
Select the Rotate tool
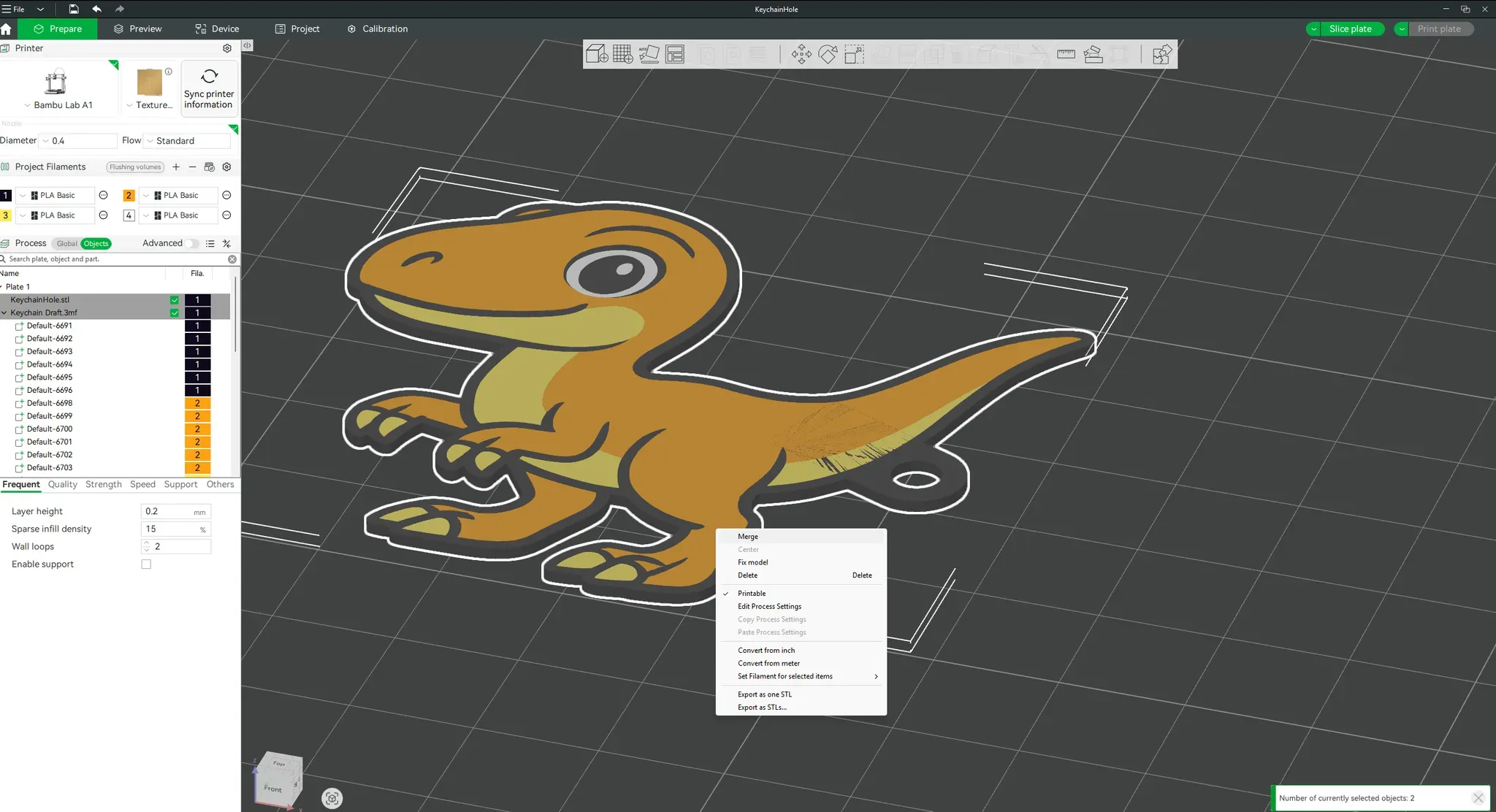point(827,54)
